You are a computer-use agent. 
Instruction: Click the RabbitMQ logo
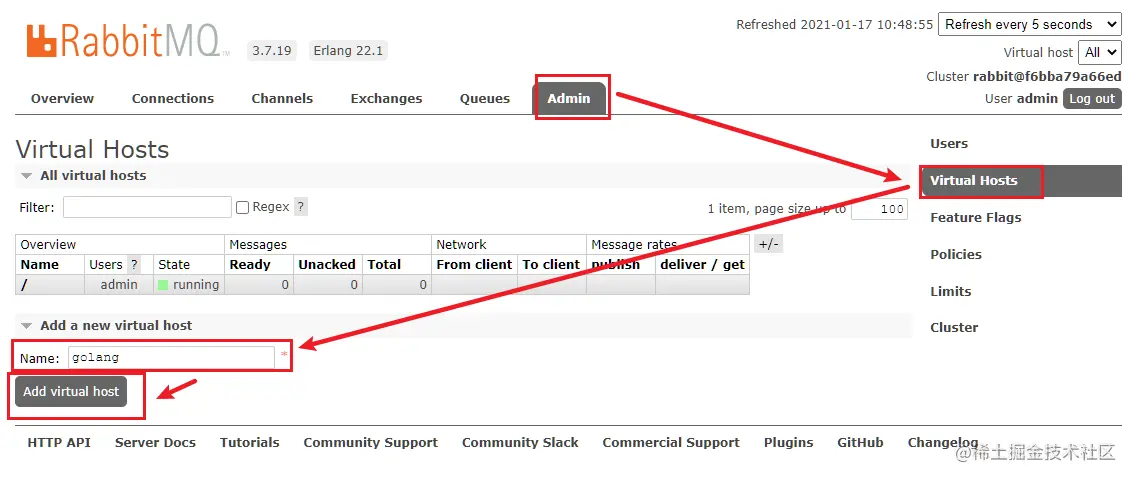tap(129, 40)
